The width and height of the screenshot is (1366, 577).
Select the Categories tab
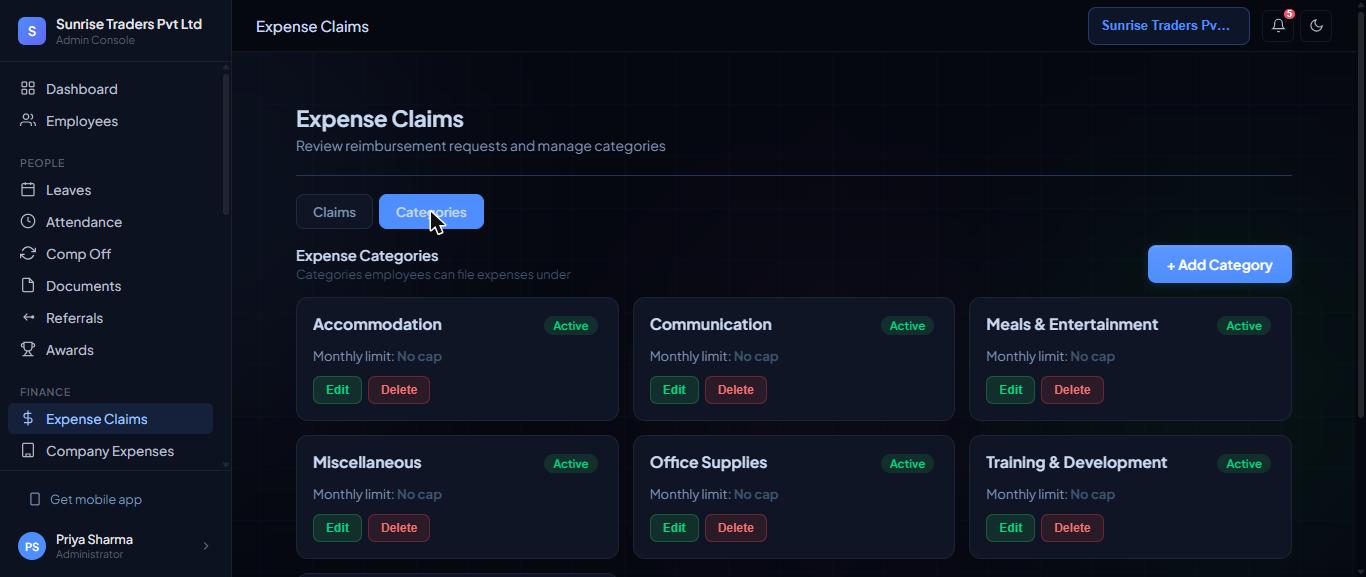(431, 212)
